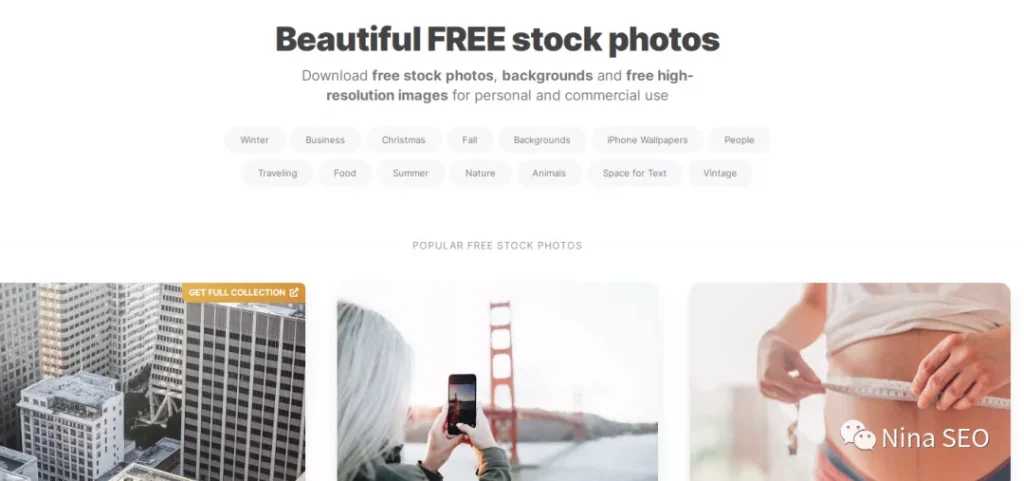The height and width of the screenshot is (481, 1024).
Task: Open the waist measuring tape photo
Action: 850,382
